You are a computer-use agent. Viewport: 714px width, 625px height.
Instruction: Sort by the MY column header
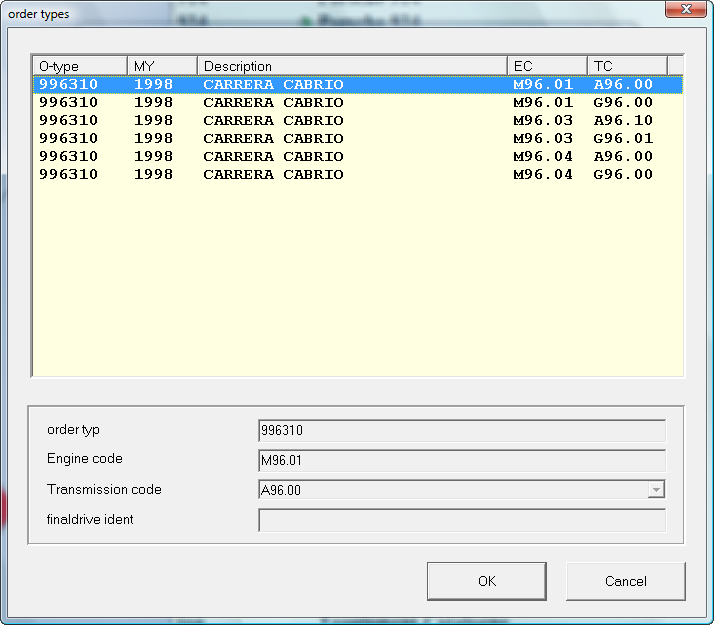(x=162, y=66)
